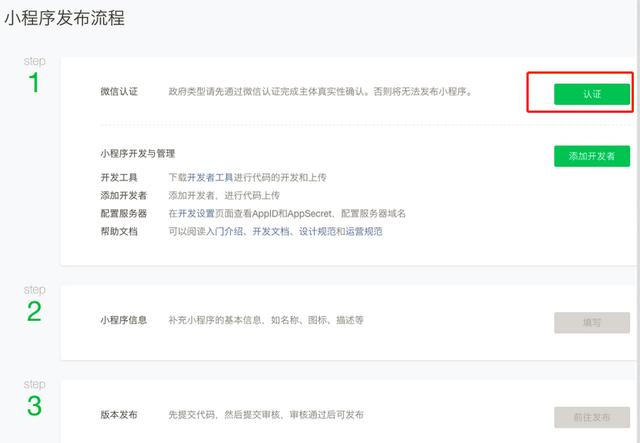Click the grey 填写 button
640x443 pixels.
click(x=592, y=322)
